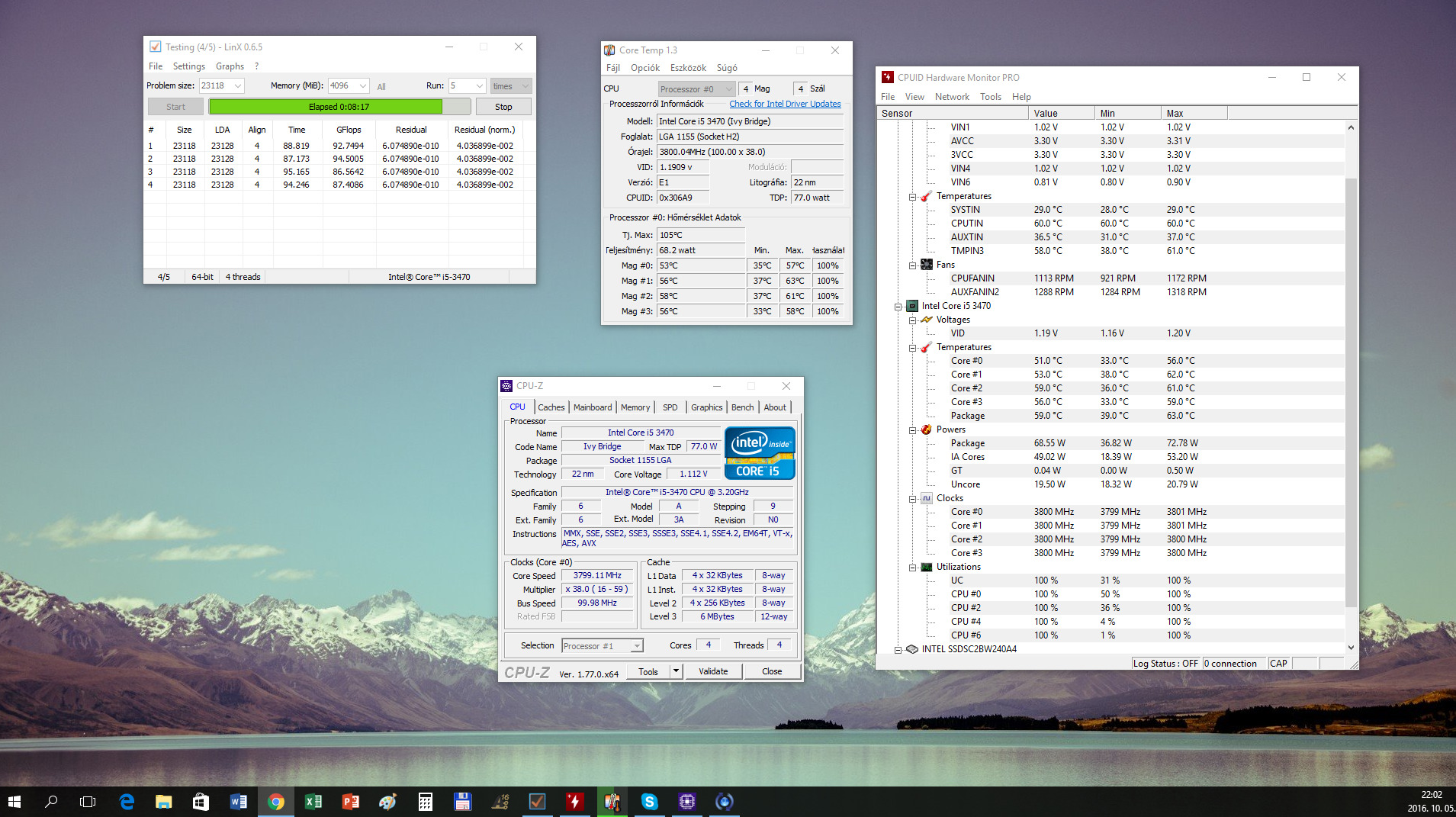Click the Intel Core i5 logo in CPU-Z
The width and height of the screenshot is (1456, 817).
pyautogui.click(x=759, y=453)
